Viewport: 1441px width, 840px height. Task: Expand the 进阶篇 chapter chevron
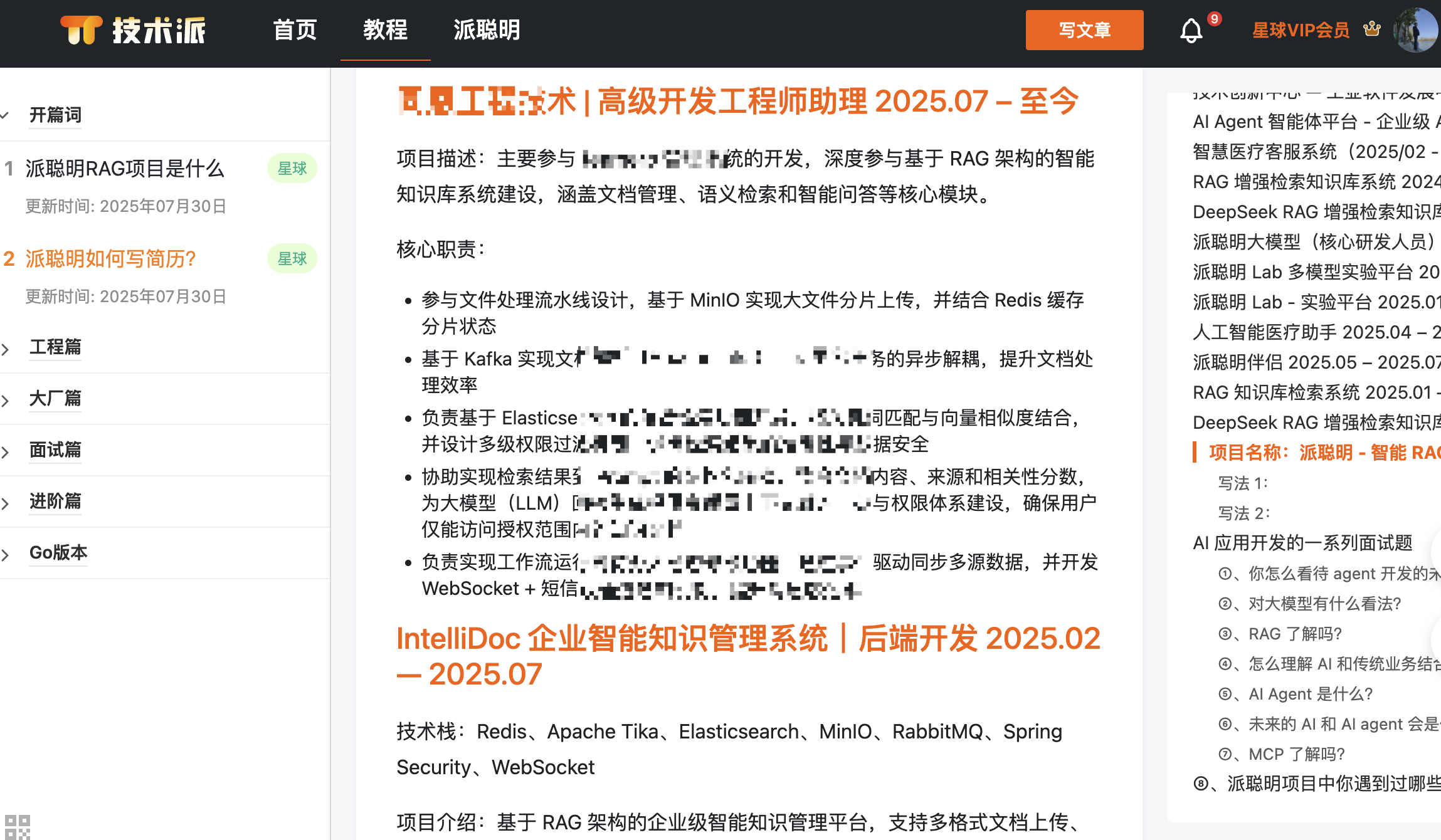pos(6,503)
